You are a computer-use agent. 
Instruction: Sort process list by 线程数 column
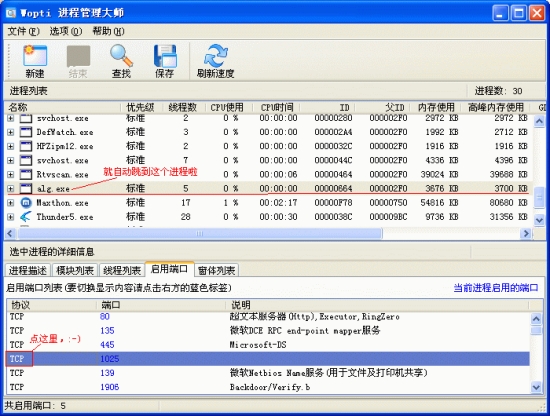[x=183, y=107]
